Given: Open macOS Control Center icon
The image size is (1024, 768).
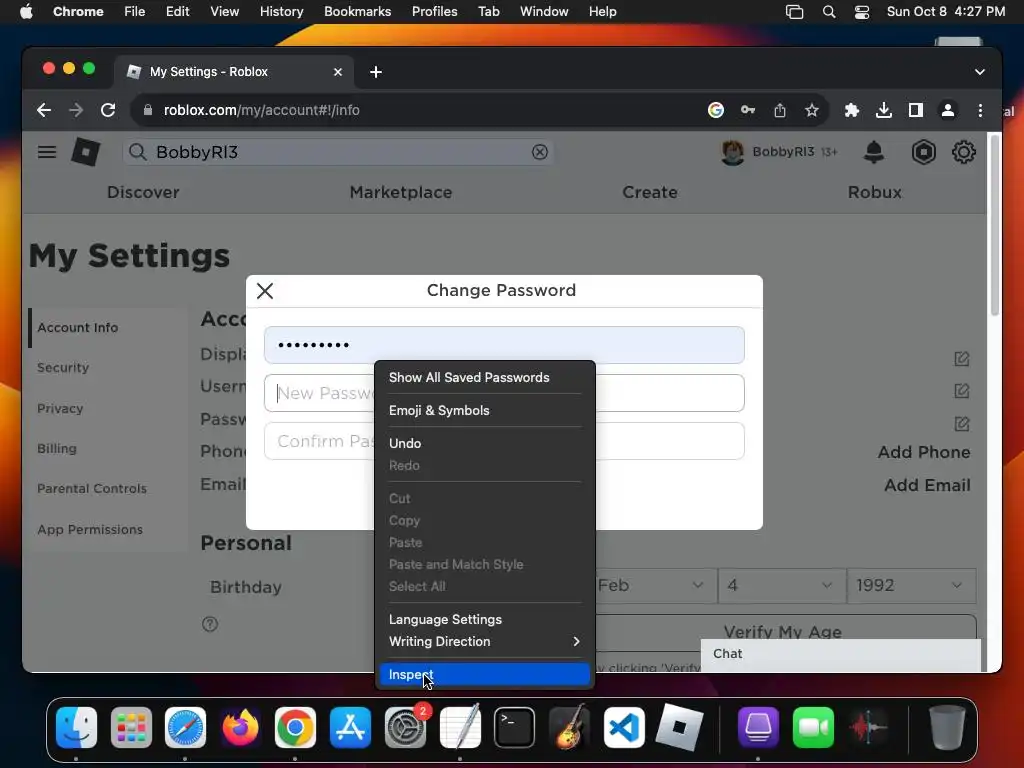Looking at the screenshot, I should (862, 12).
